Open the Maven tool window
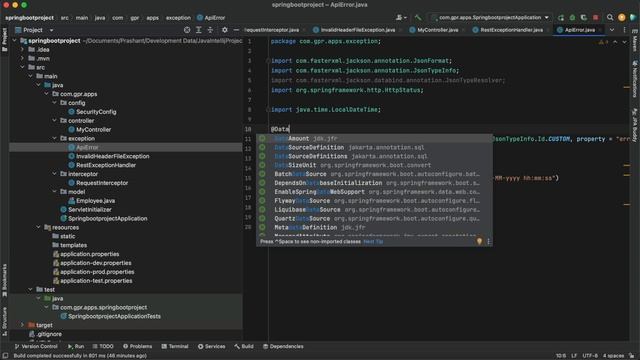This screenshot has height=360, width=640. [635, 41]
